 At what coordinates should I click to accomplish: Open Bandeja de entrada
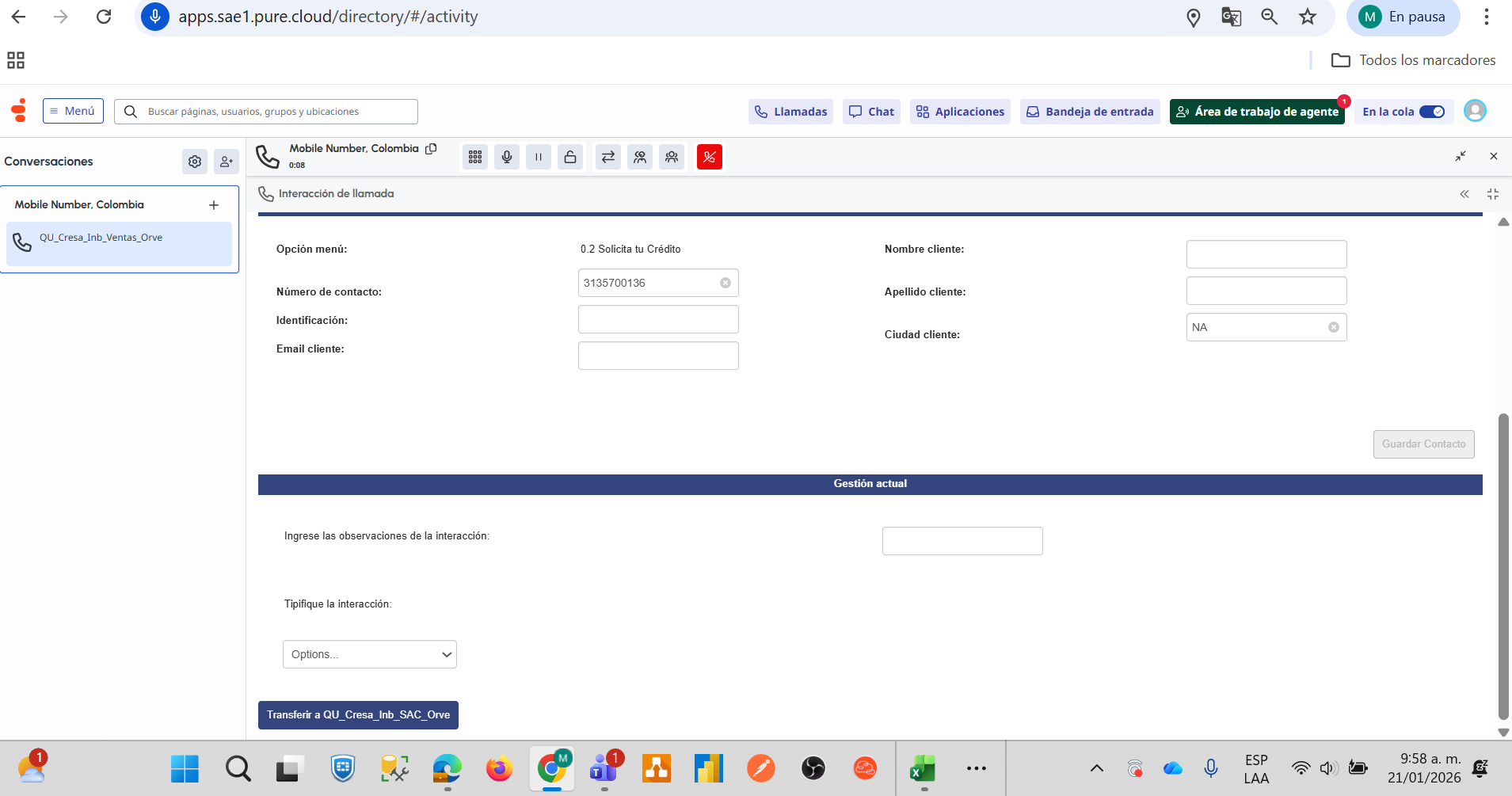1090,112
